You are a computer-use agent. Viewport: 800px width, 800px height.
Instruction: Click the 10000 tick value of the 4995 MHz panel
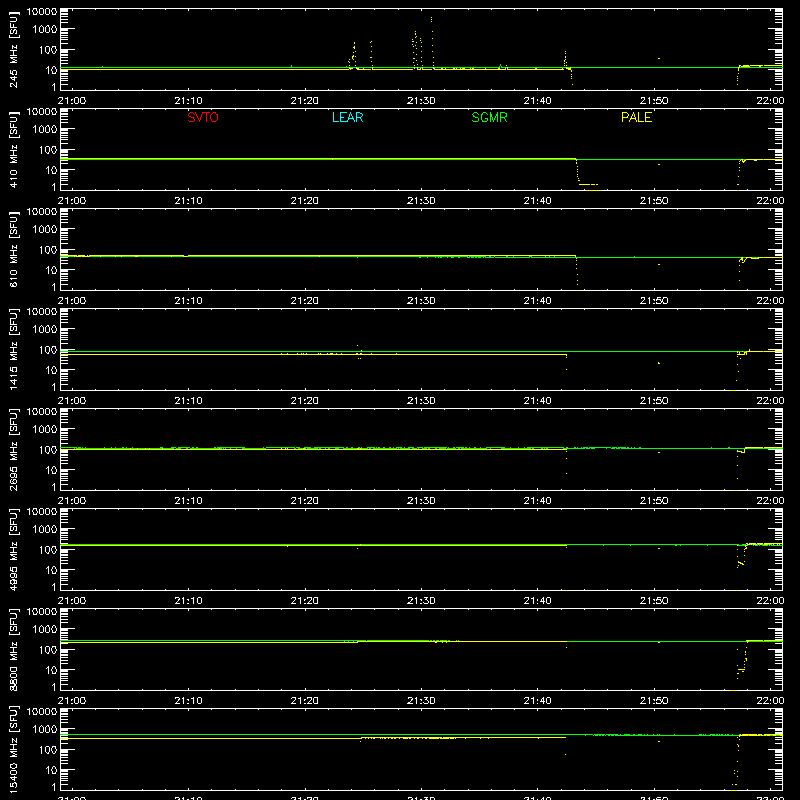42,512
